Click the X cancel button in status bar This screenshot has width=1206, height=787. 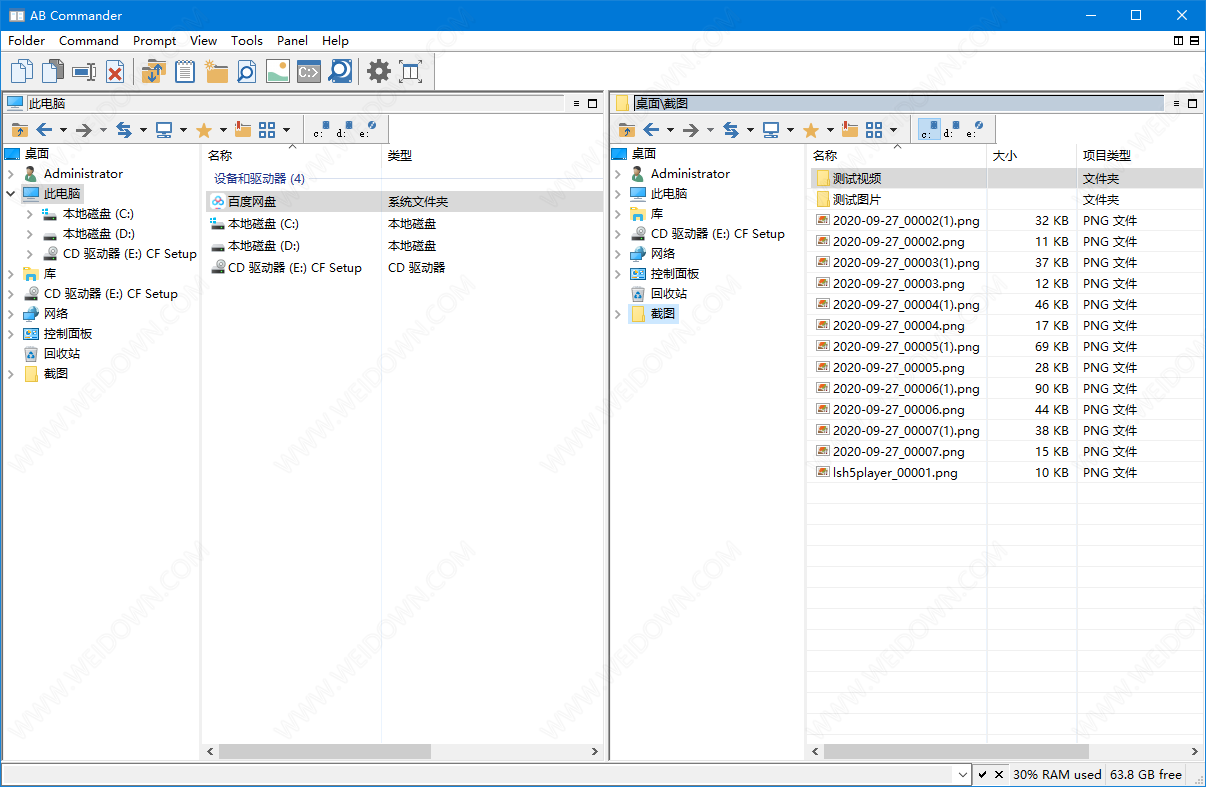point(998,775)
